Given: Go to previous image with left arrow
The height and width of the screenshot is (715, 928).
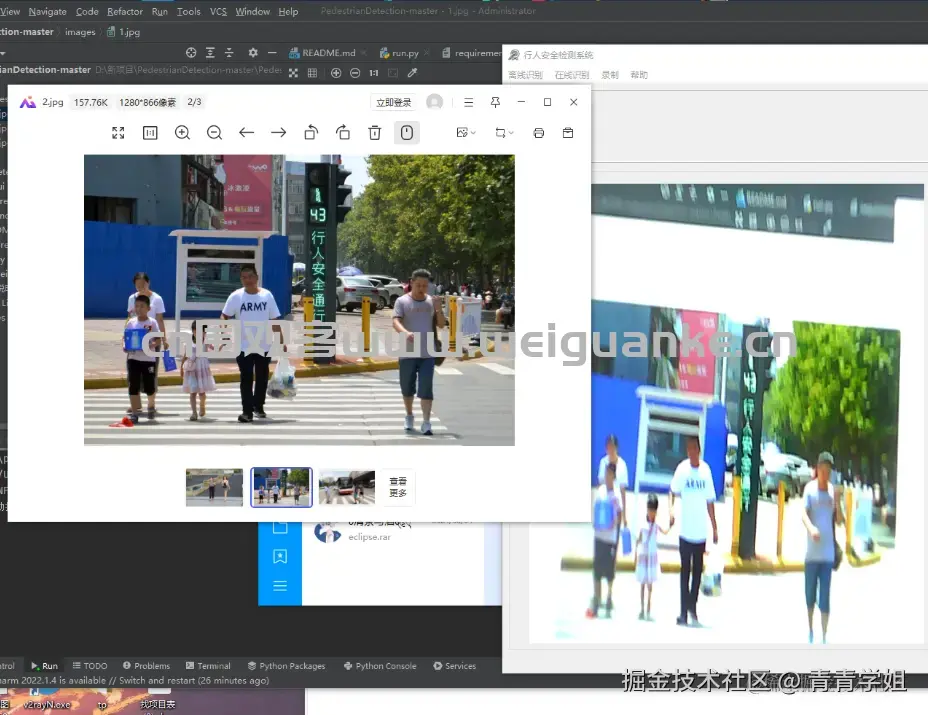Looking at the screenshot, I should pos(246,133).
